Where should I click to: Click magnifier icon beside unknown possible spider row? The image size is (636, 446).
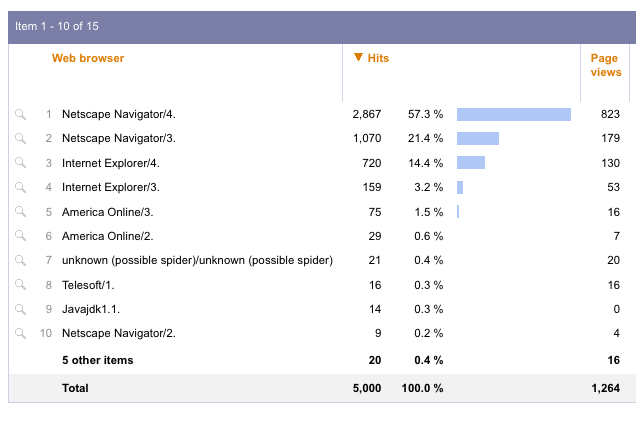tap(20, 261)
